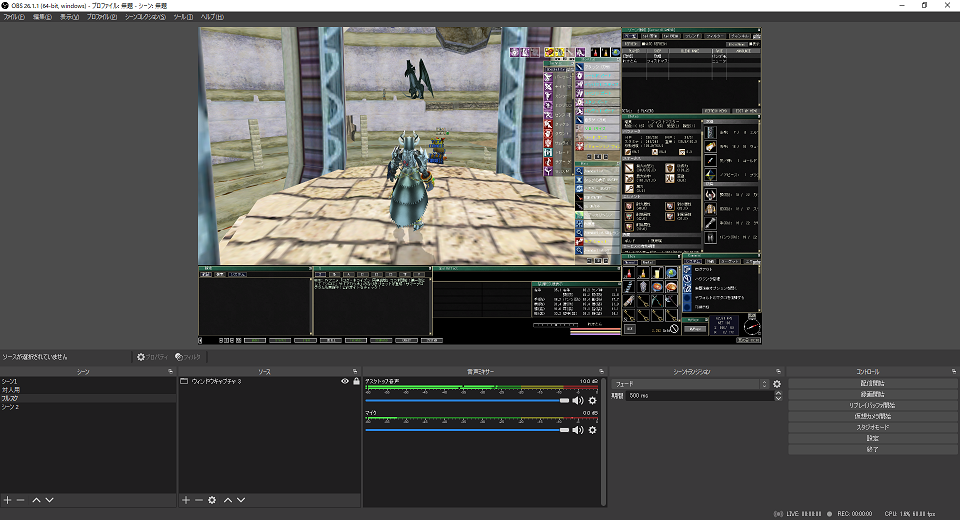Click the OBS logo in the title bar
This screenshot has width=960, height=520.
[x=6, y=6]
